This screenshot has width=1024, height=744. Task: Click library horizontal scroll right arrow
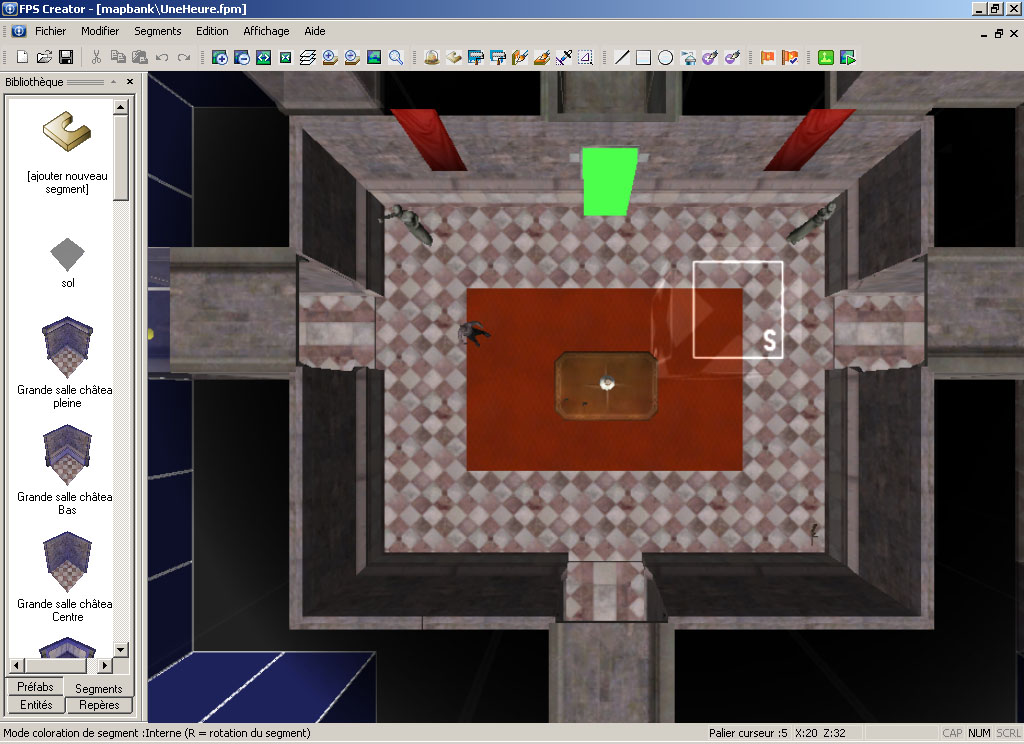104,666
